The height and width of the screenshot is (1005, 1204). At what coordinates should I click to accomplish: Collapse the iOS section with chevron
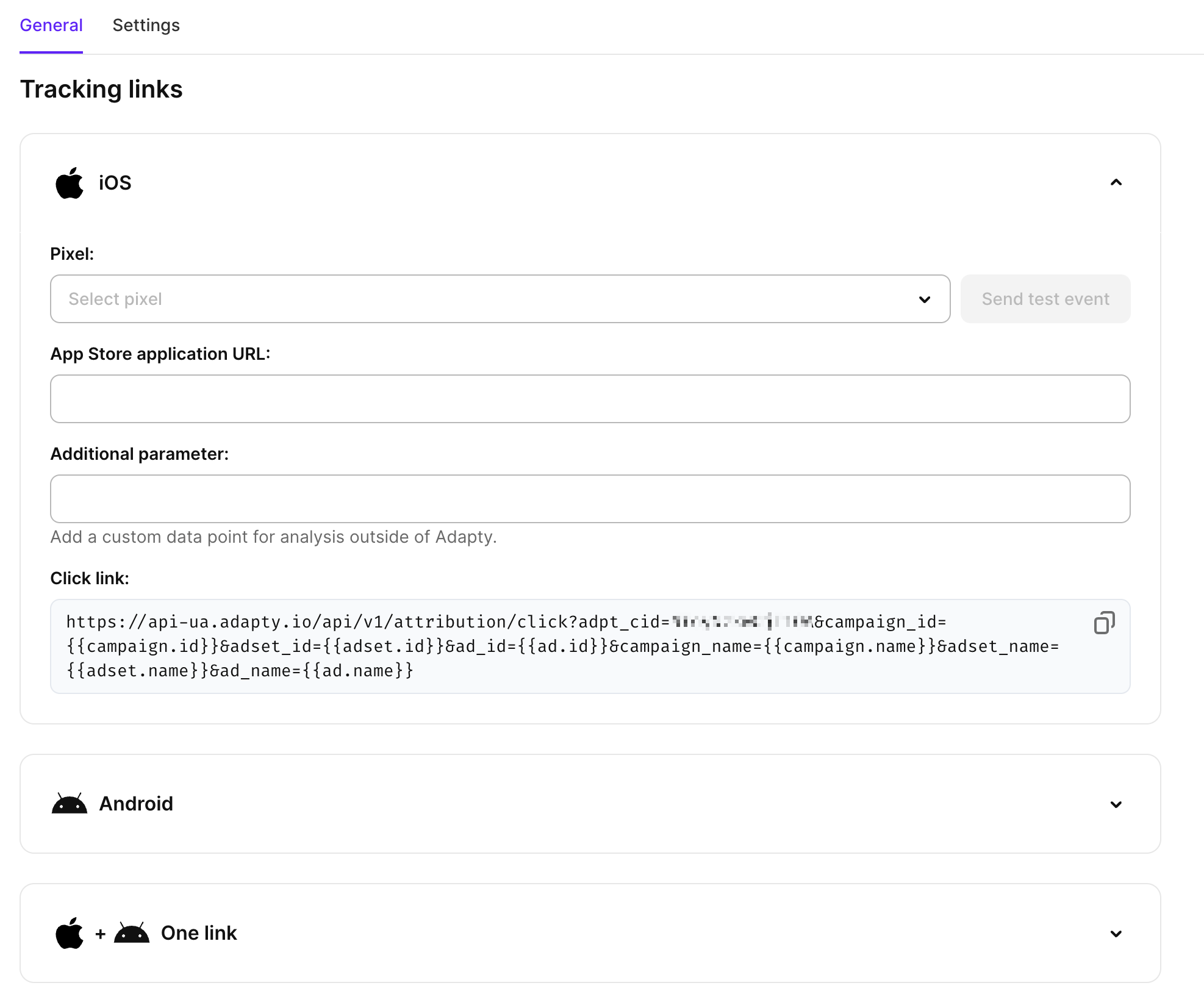pyautogui.click(x=1116, y=182)
